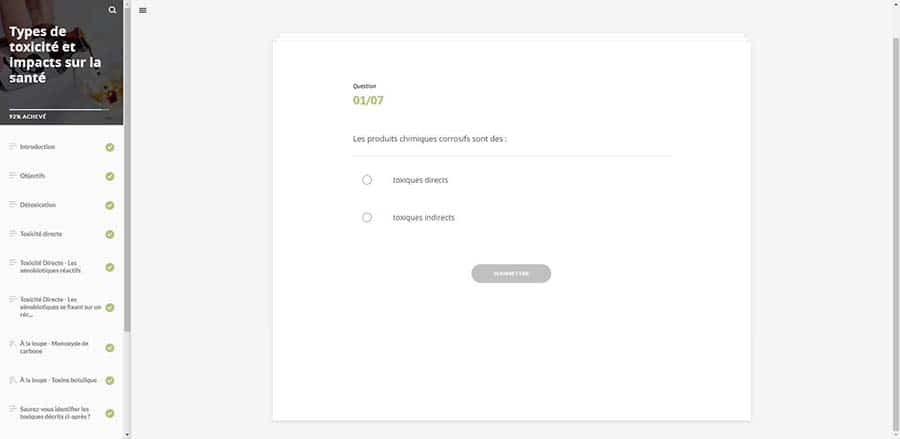Click the checkmark for Monoxyde de carbone lesson
This screenshot has width=900, height=439.
point(110,347)
